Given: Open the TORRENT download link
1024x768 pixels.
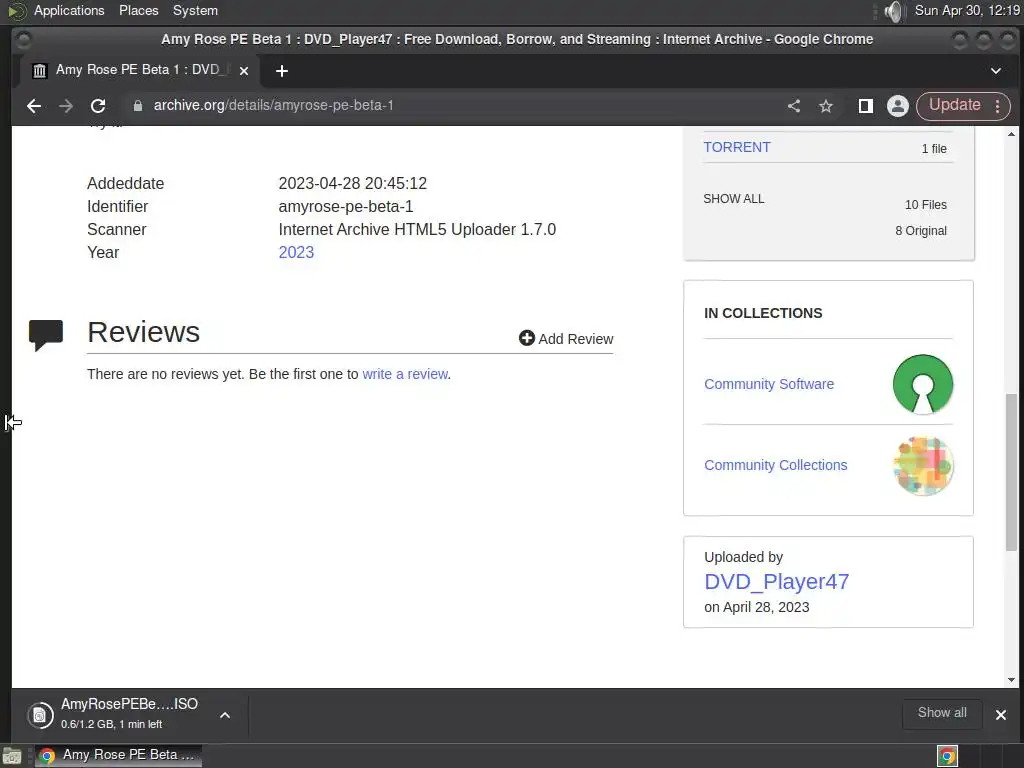Looking at the screenshot, I should tap(737, 147).
